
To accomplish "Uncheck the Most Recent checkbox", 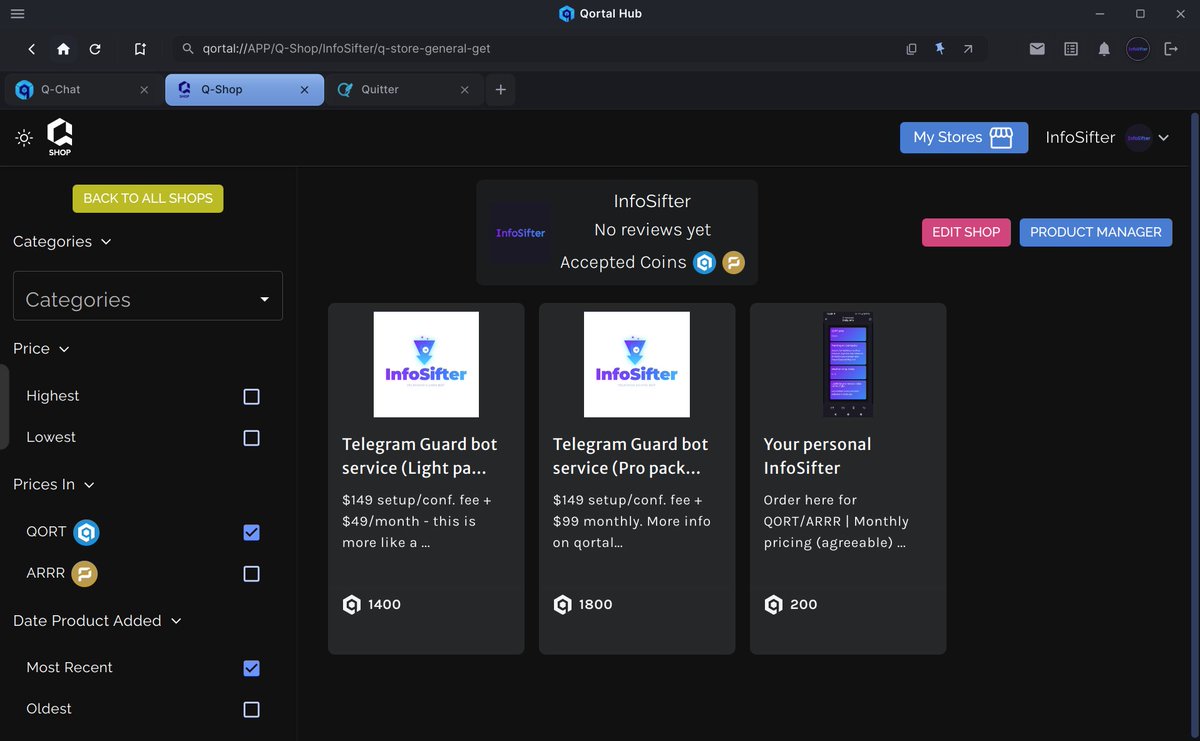I will click(252, 668).
